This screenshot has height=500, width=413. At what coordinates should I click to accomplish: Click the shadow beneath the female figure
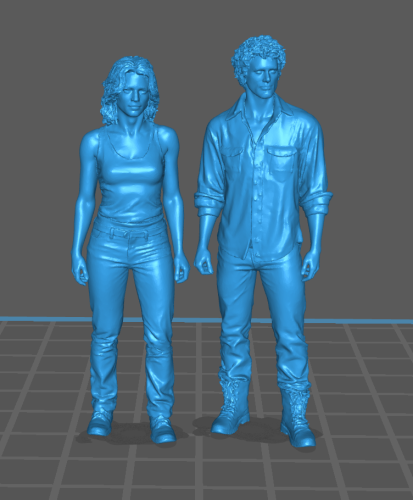(x=133, y=435)
